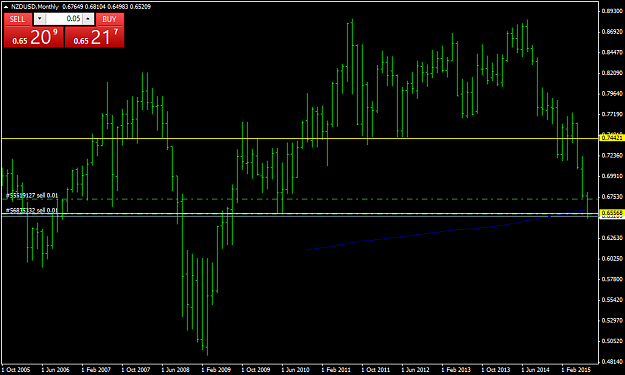Click the 1 Feb 2009 date label
625x375 pixels.
point(216,370)
